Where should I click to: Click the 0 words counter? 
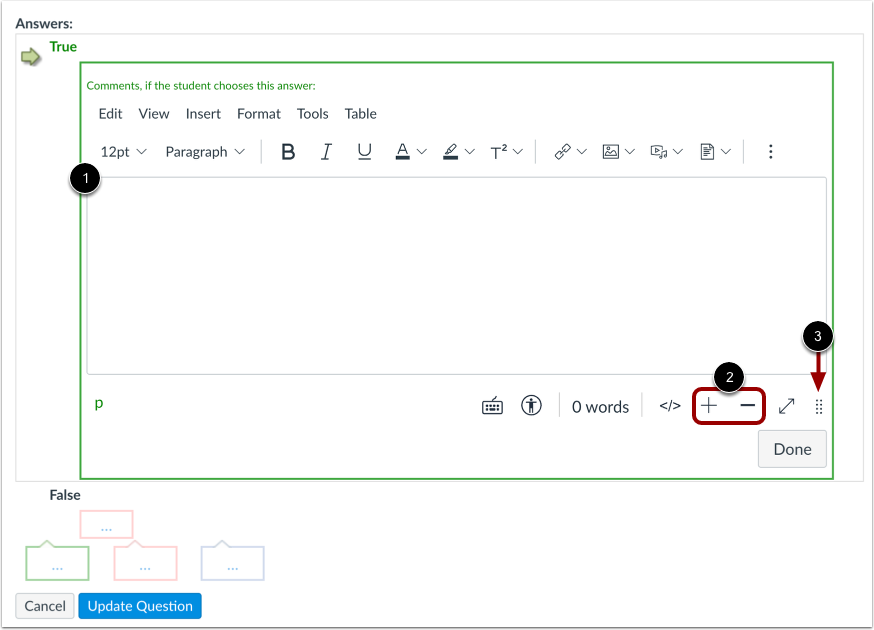point(600,407)
